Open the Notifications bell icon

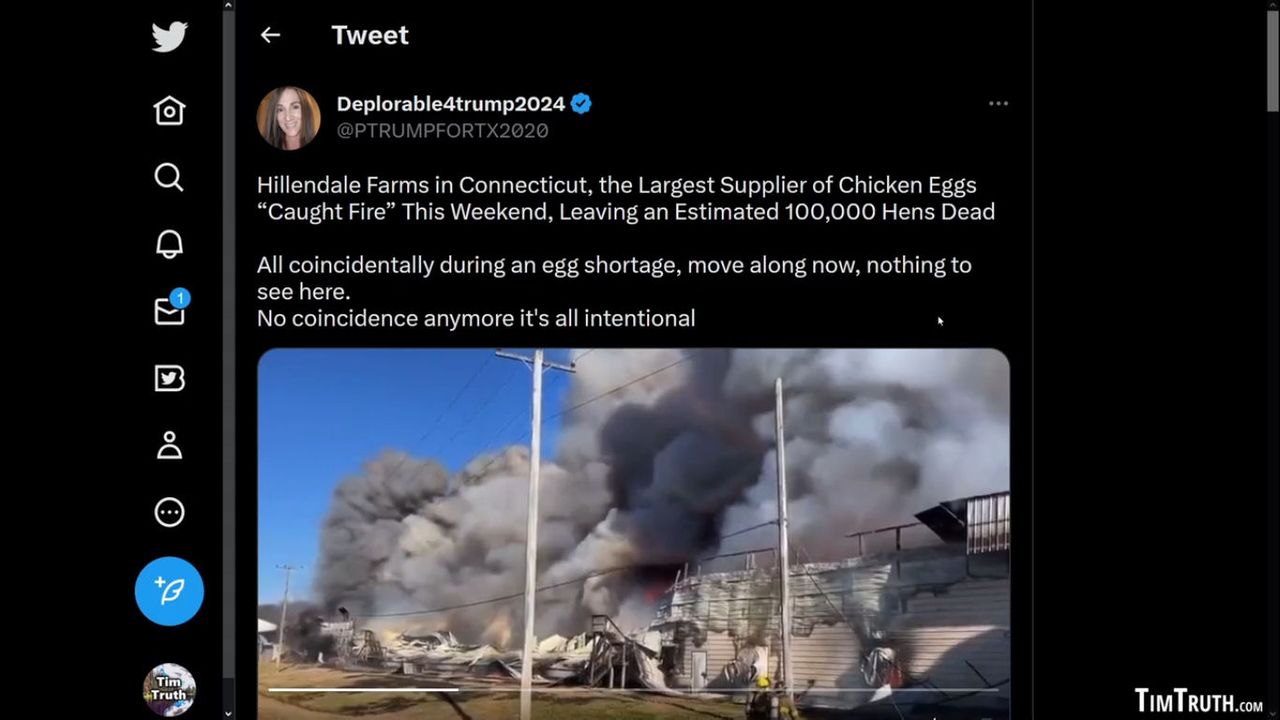169,244
